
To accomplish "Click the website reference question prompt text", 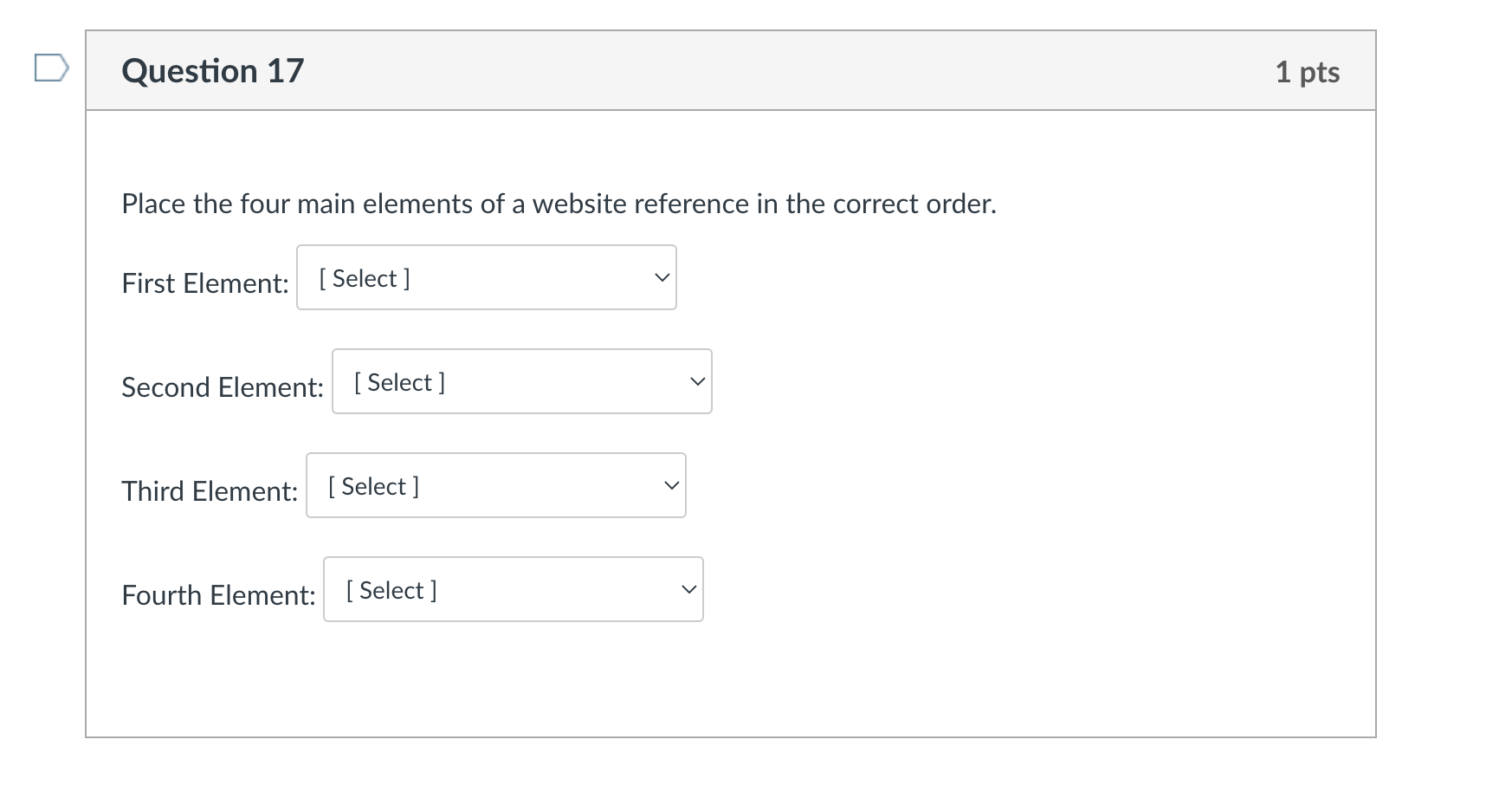I will click(559, 204).
